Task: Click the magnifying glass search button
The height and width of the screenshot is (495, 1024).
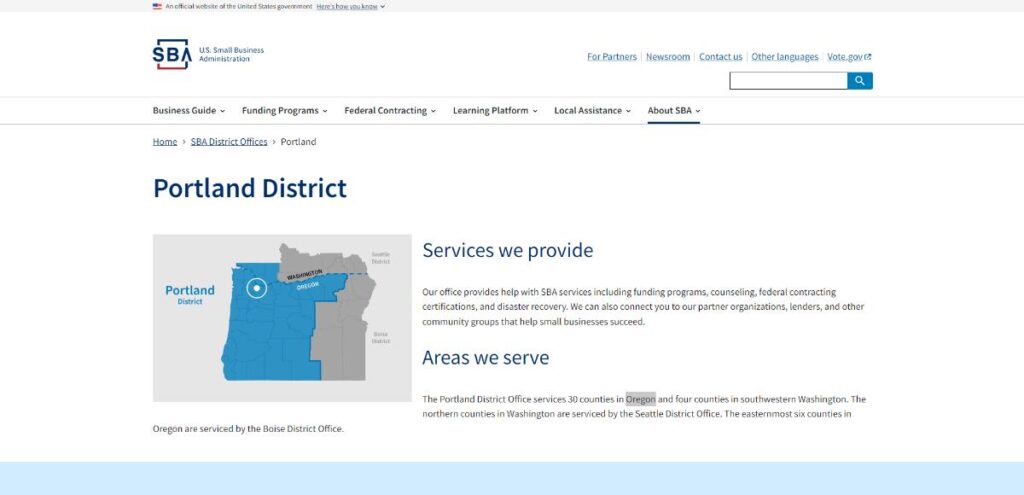Action: (859, 81)
